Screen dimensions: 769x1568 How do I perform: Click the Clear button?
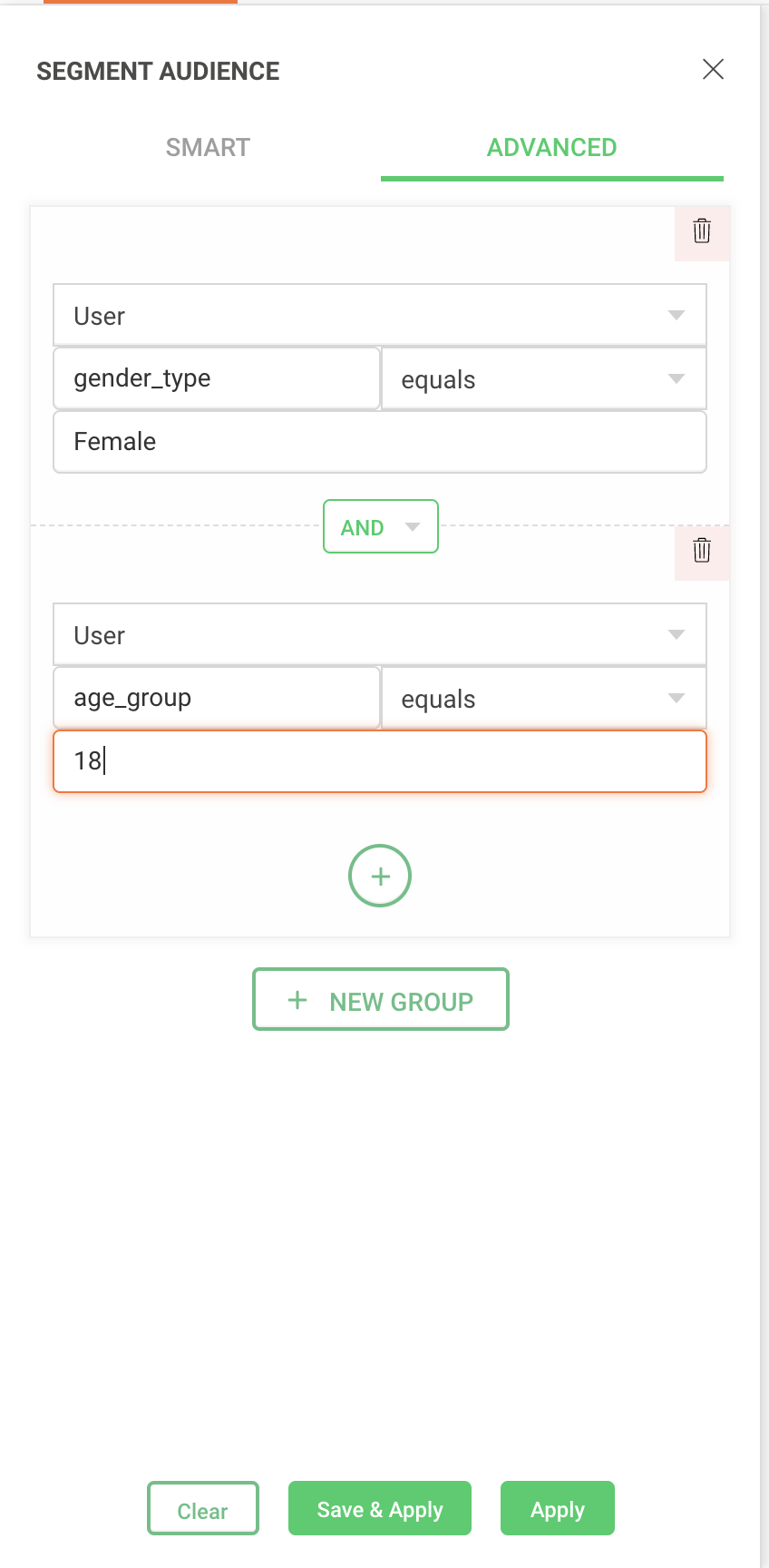click(x=203, y=1511)
